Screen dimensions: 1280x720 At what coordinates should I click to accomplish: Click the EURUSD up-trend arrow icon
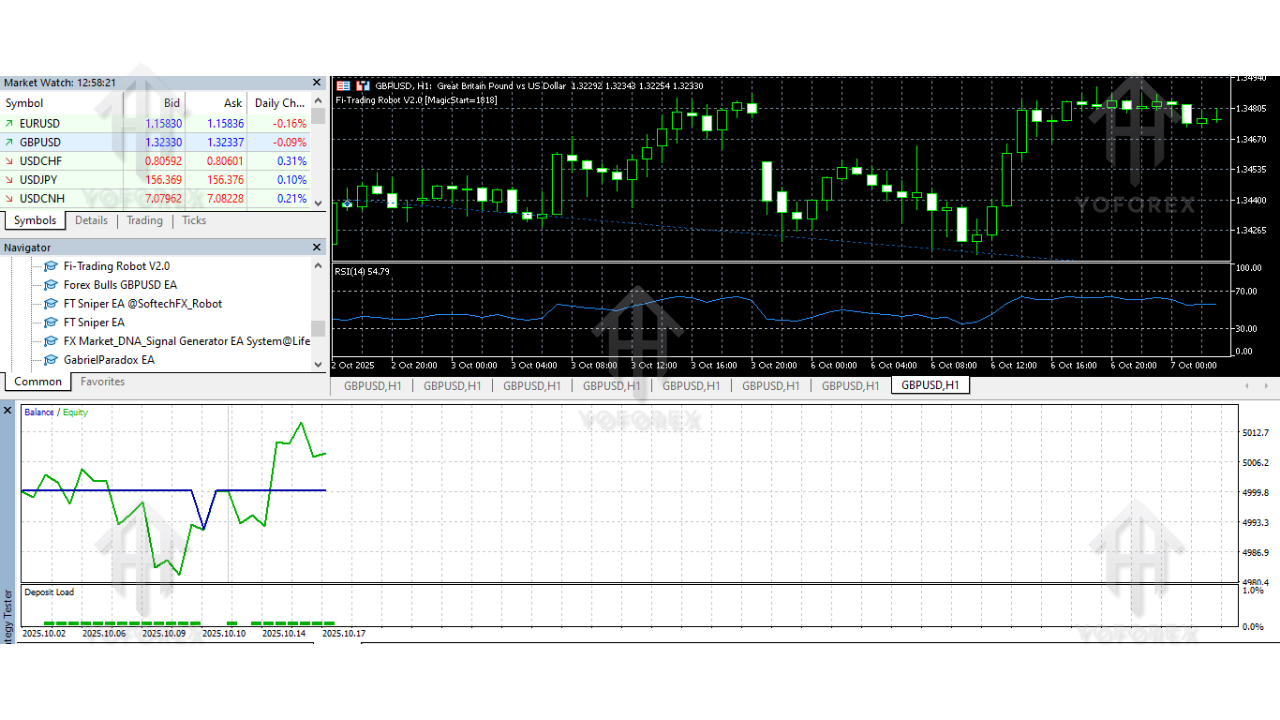pyautogui.click(x=10, y=123)
